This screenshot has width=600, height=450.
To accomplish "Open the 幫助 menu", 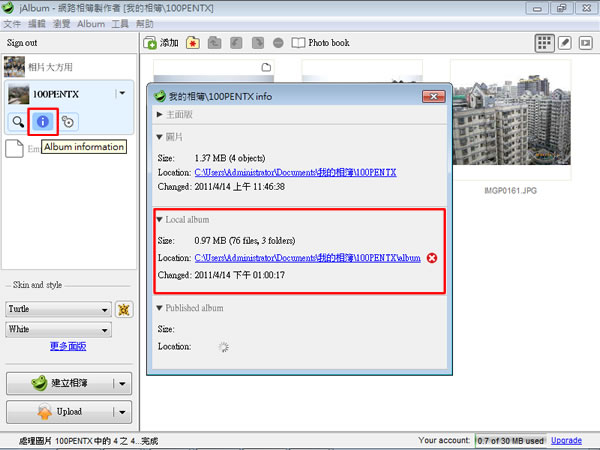I will 145,24.
